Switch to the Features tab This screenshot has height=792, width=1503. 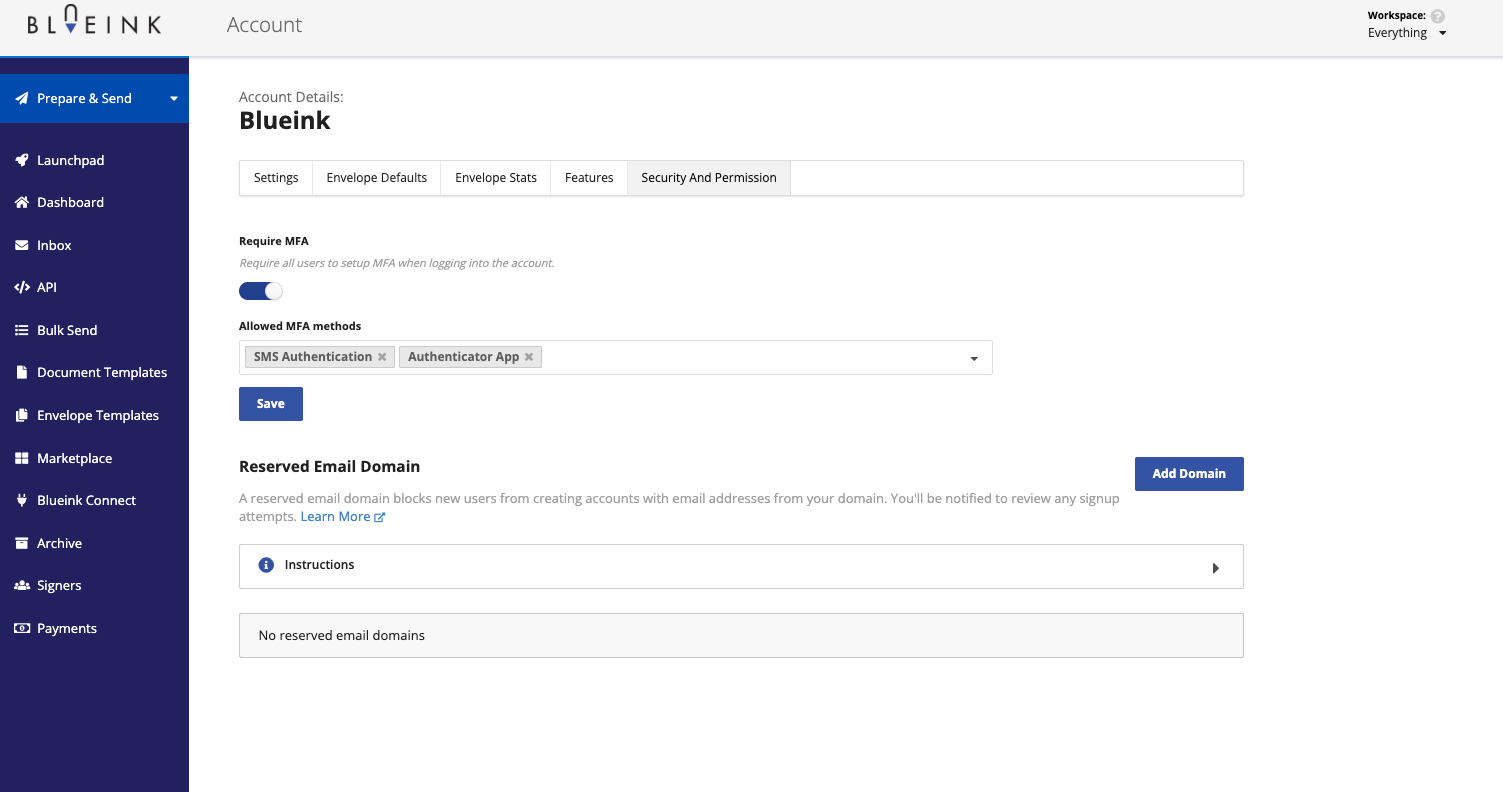(589, 178)
